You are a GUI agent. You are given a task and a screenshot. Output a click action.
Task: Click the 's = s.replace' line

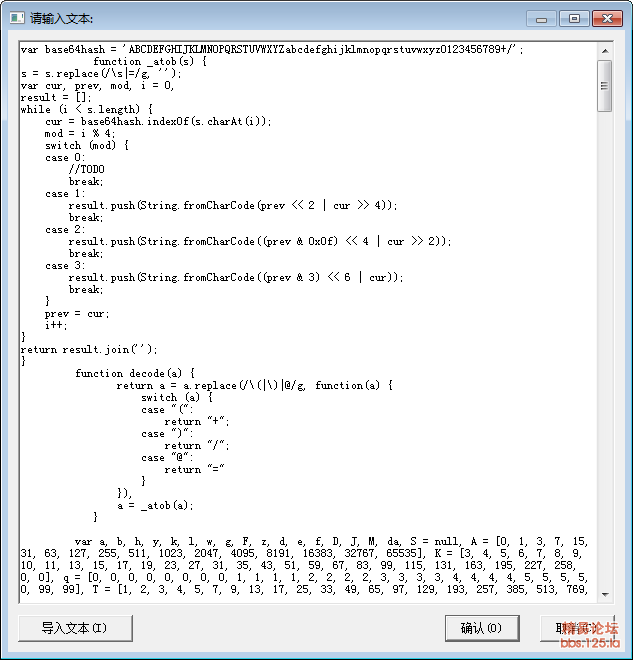click(x=101, y=74)
